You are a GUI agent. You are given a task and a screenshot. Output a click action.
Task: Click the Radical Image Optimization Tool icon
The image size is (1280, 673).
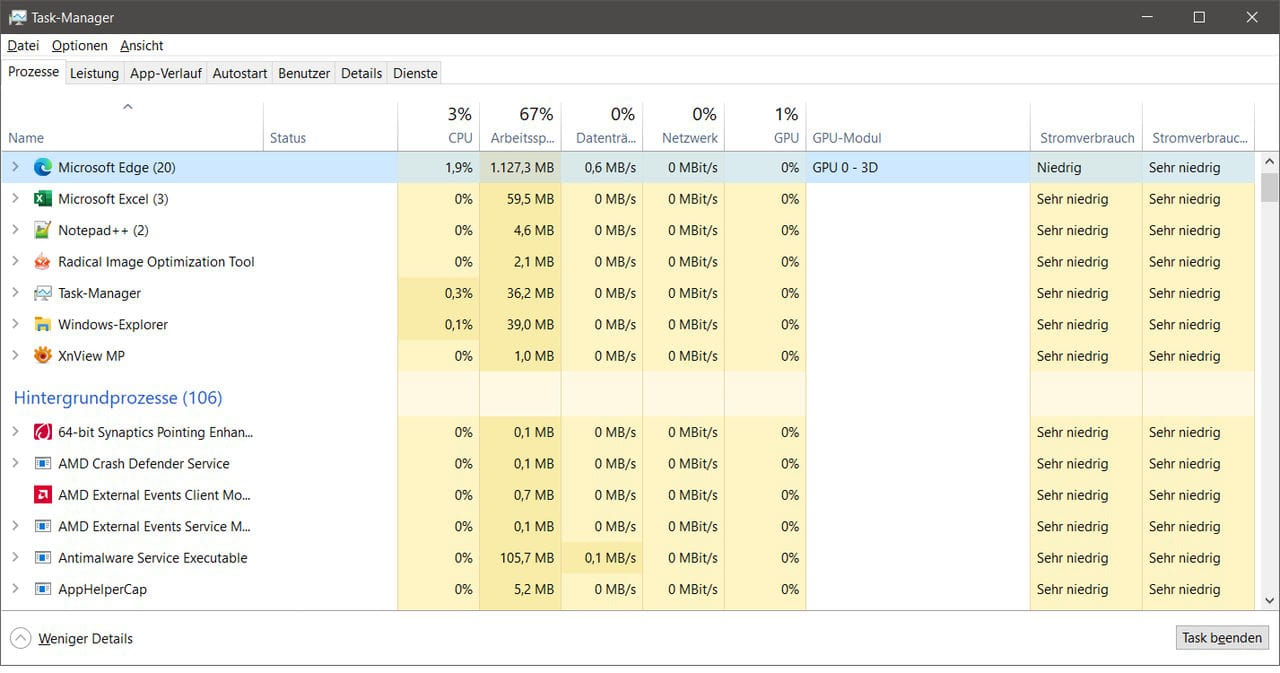pyautogui.click(x=42, y=262)
